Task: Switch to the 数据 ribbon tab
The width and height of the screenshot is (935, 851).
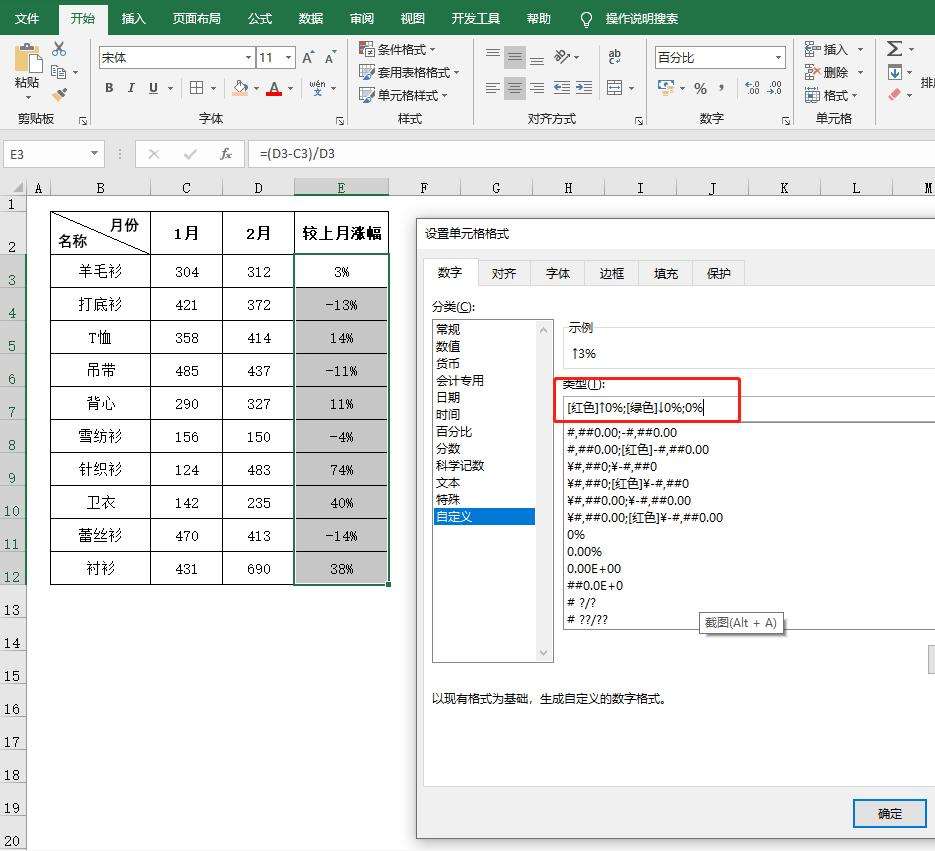Action: pyautogui.click(x=311, y=18)
